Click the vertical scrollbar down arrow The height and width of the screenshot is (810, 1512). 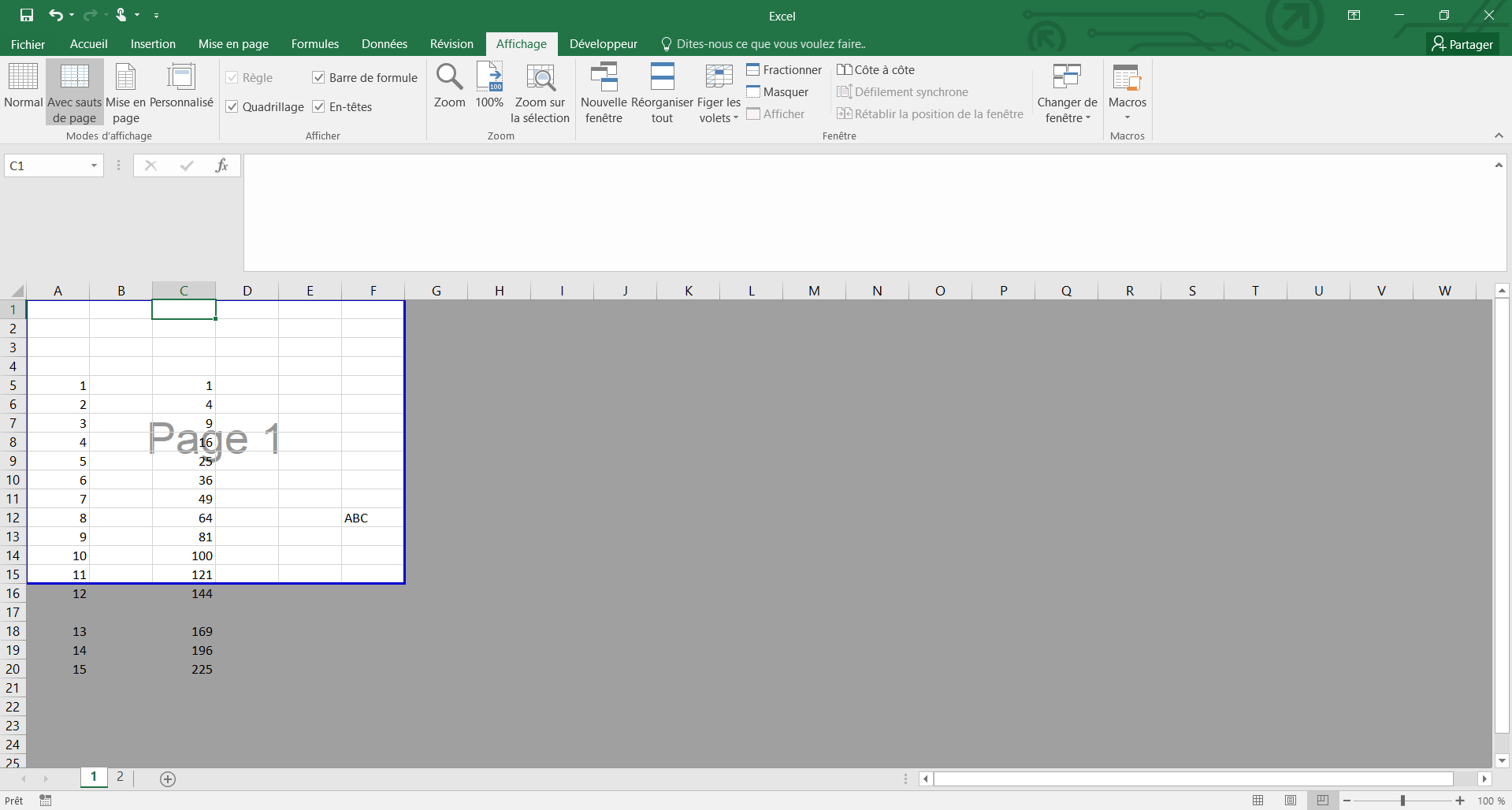click(1502, 761)
